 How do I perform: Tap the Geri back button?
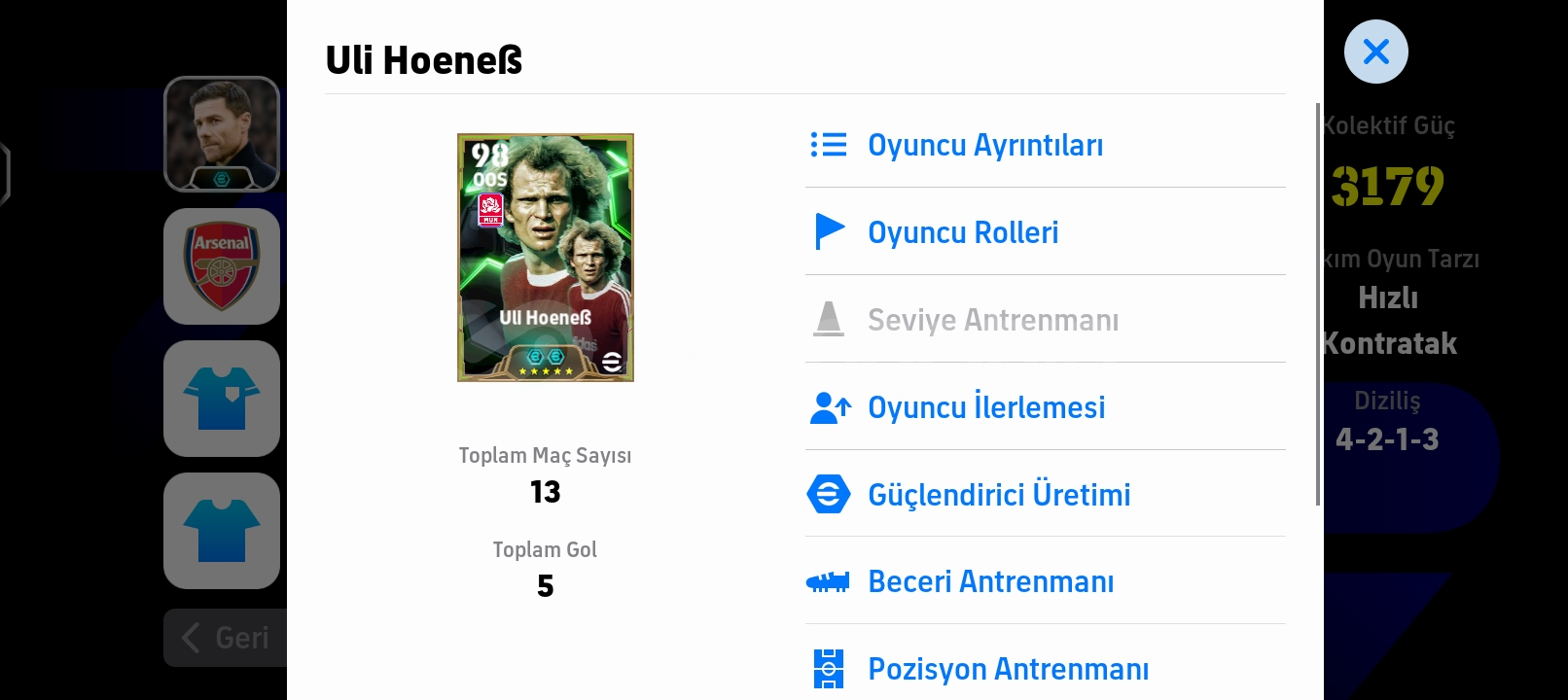click(x=226, y=638)
